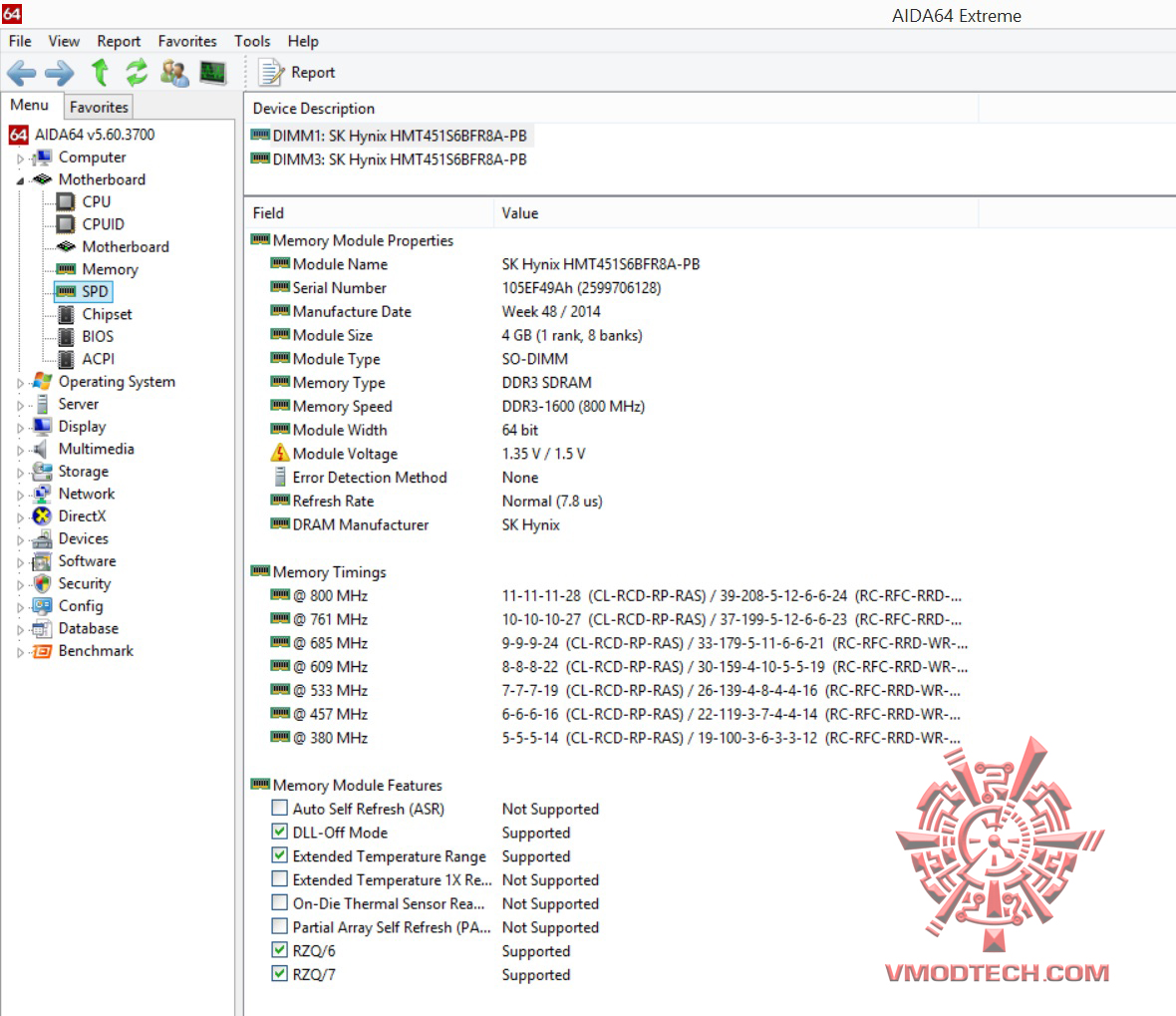Click the Operating System Windows flag icon
The width and height of the screenshot is (1176, 1016).
[42, 381]
